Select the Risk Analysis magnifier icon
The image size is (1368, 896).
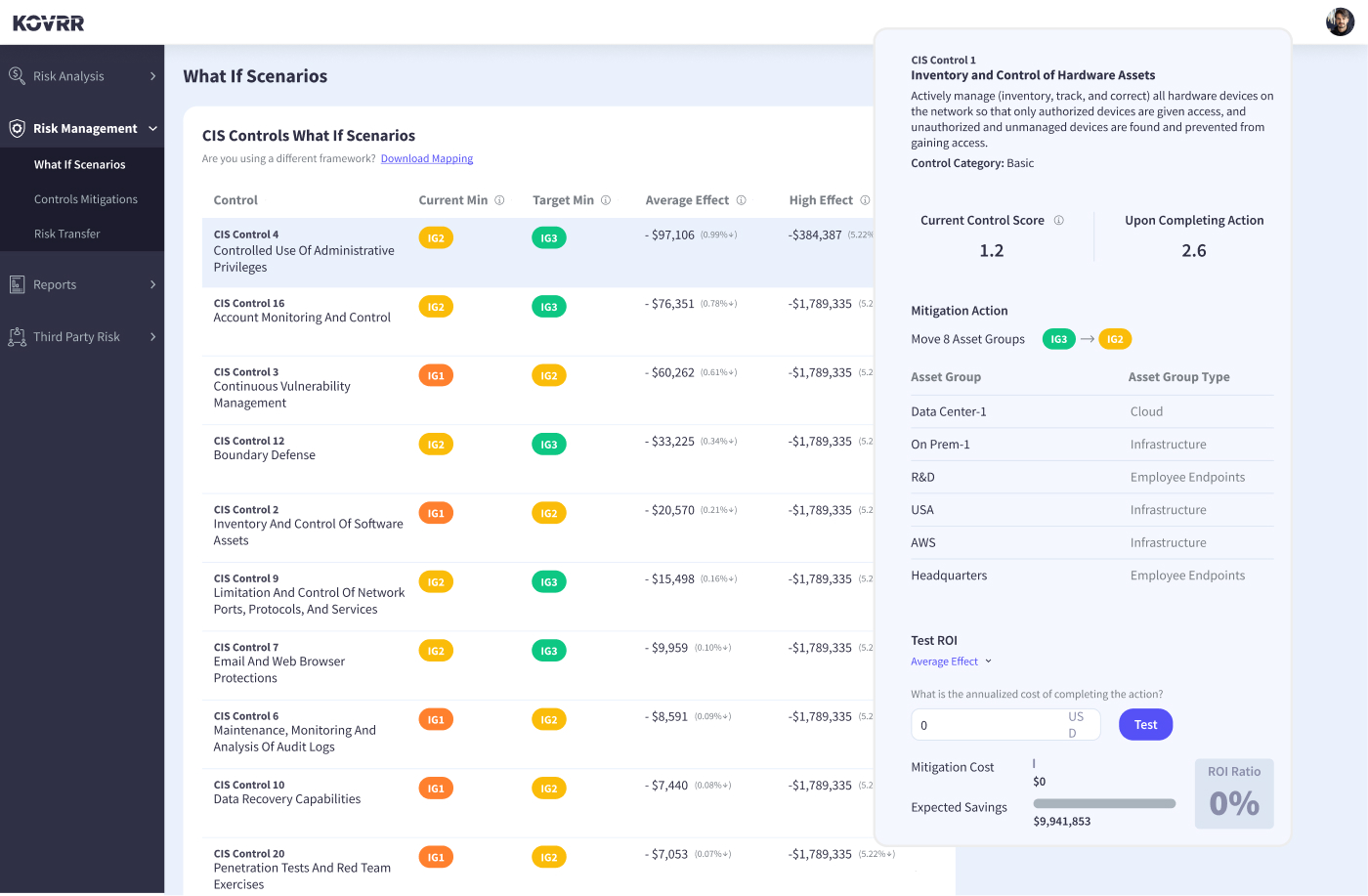tap(16, 75)
